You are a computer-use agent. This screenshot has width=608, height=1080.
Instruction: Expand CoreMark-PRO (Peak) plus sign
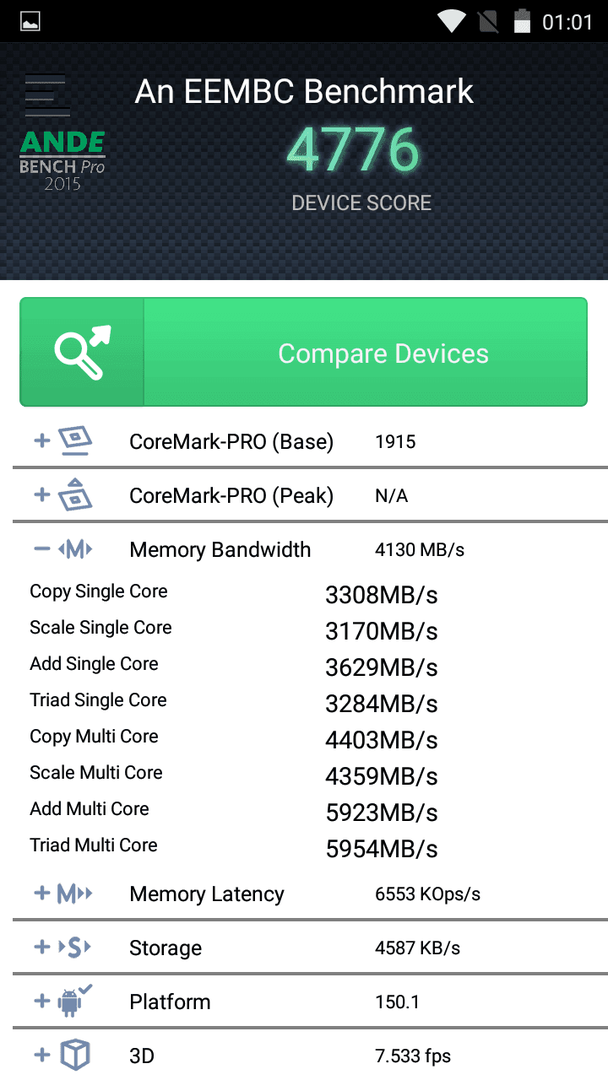click(42, 494)
